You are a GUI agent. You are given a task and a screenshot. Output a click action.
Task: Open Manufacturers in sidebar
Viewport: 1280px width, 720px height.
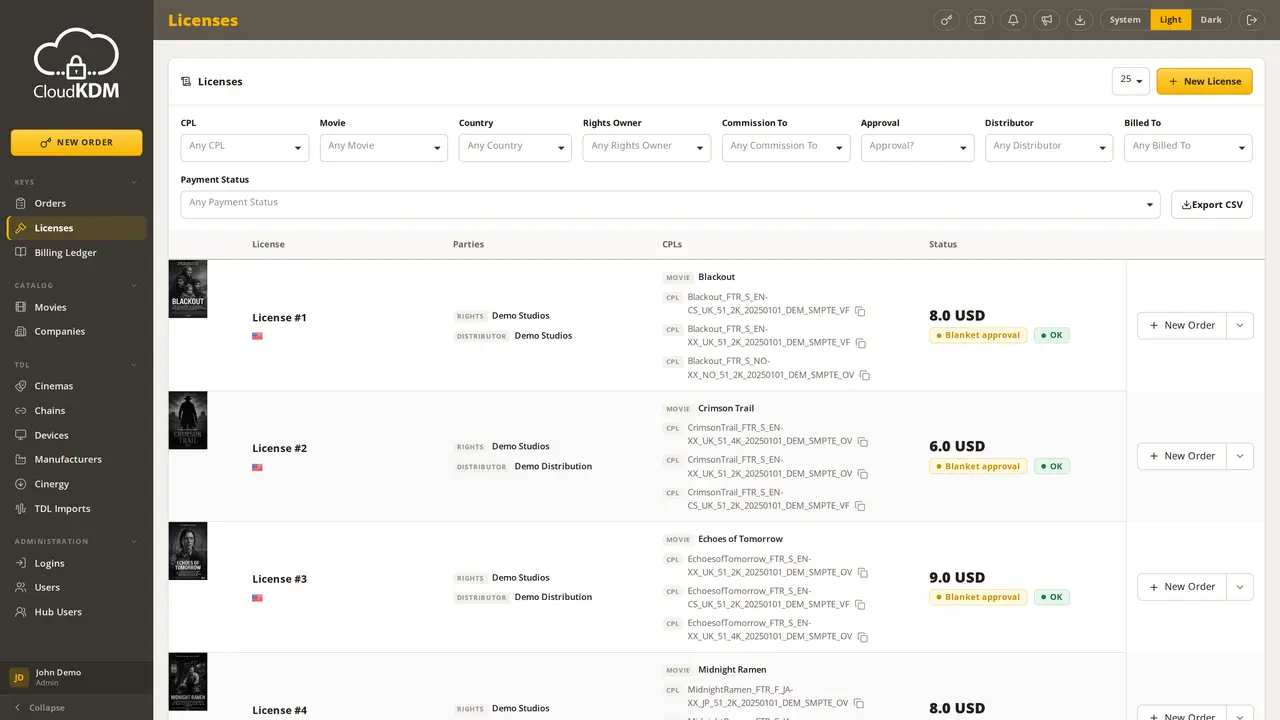76,459
